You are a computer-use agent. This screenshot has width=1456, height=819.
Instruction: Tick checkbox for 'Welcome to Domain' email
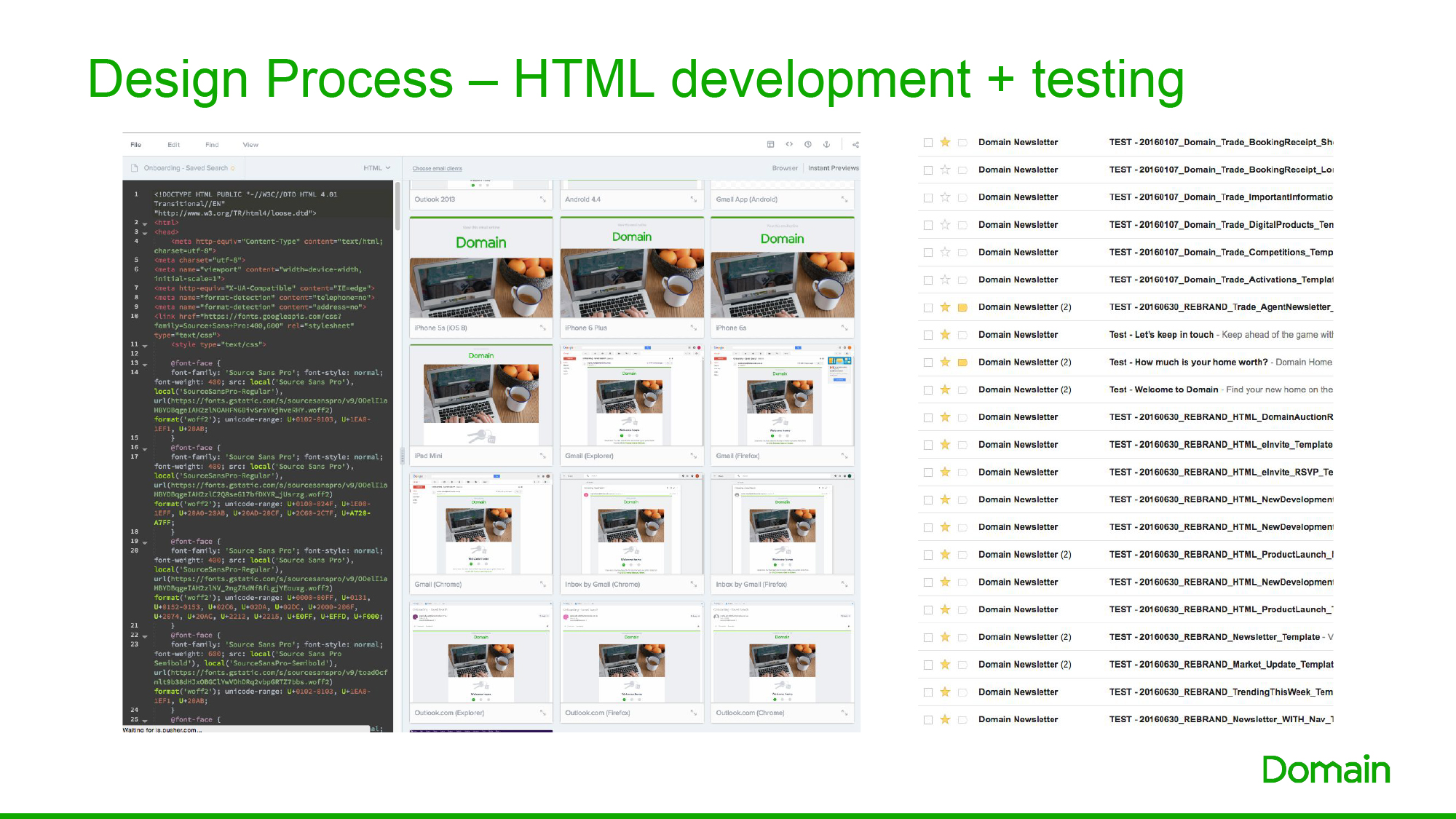coord(928,390)
